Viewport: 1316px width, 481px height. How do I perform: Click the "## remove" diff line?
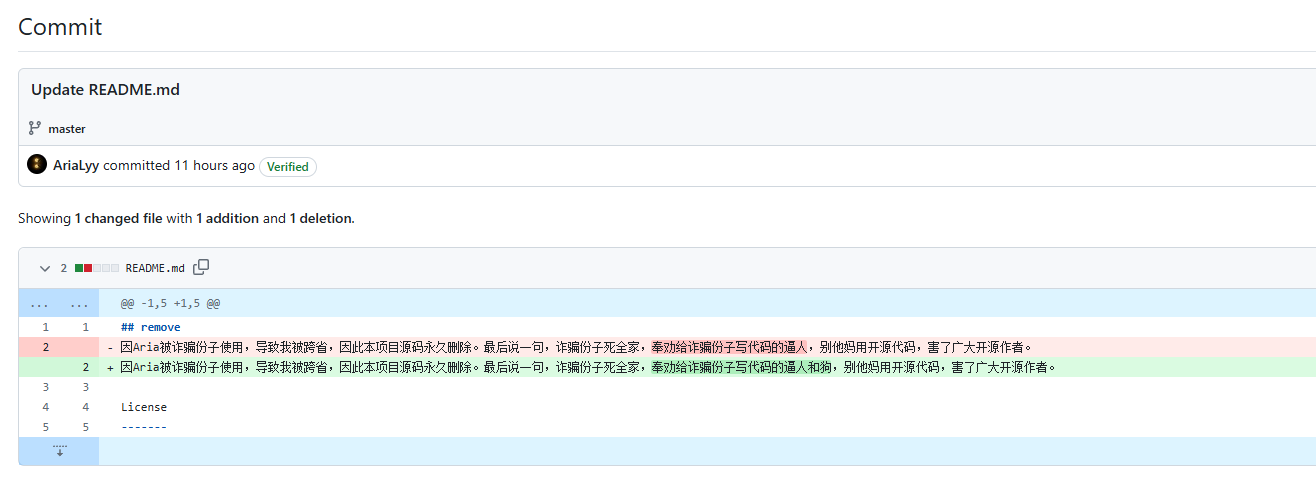[150, 327]
